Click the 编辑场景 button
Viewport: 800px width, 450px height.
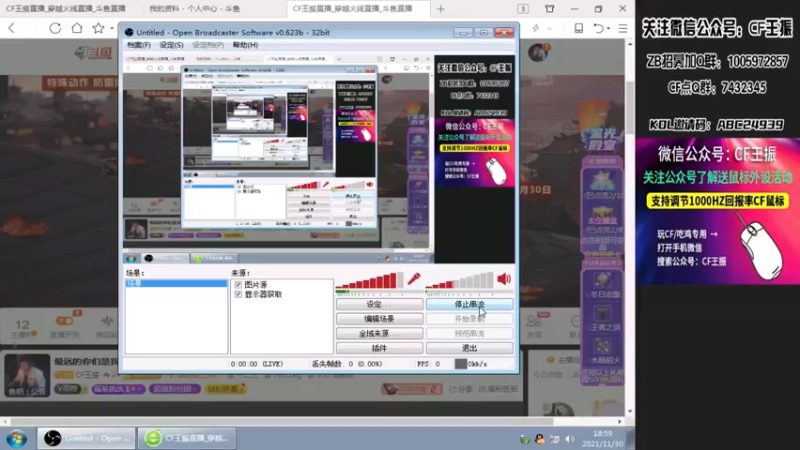pyautogui.click(x=379, y=319)
